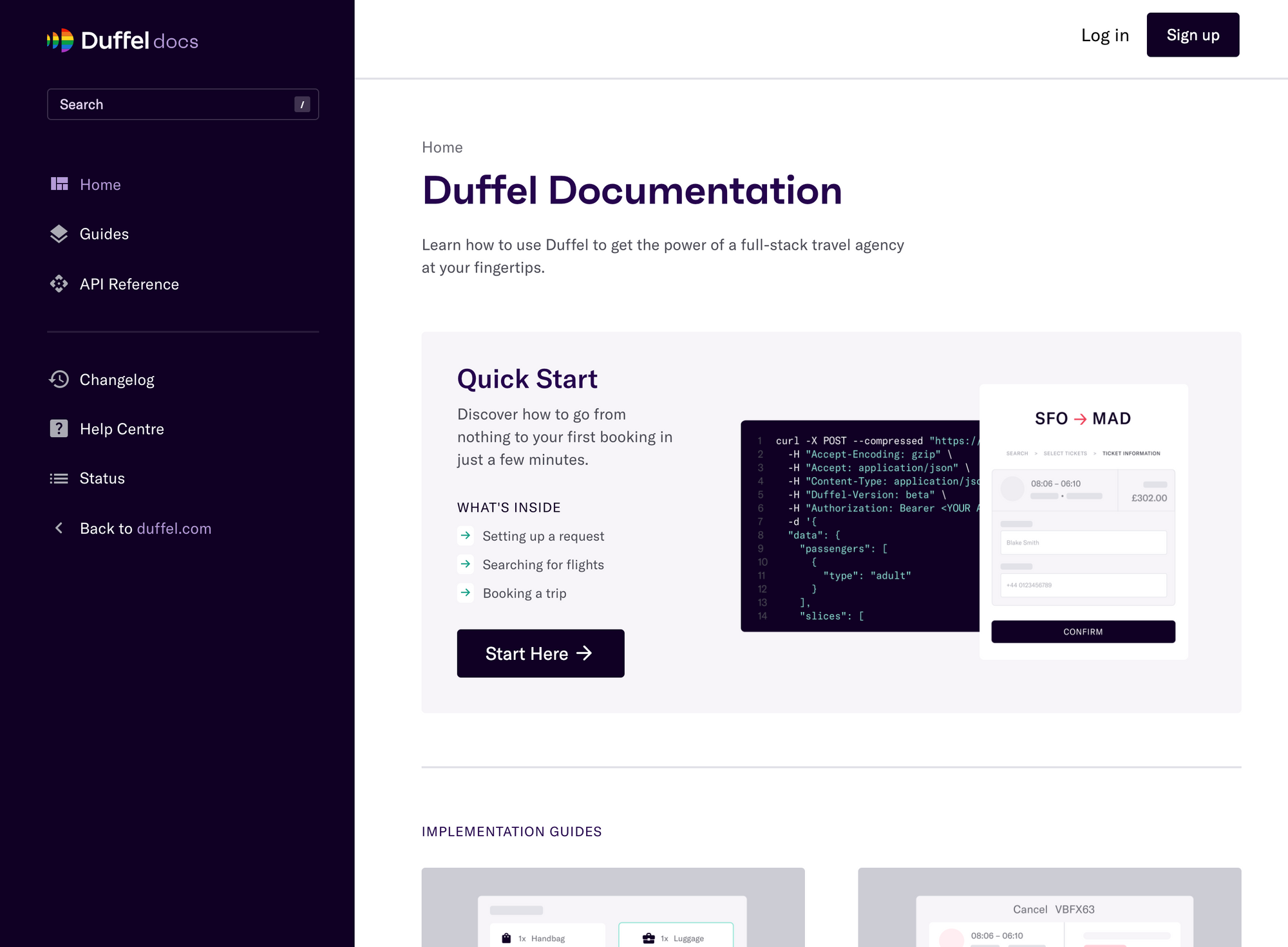Click the arrow beside Booking a trip
The height and width of the screenshot is (947, 1288).
[466, 592]
